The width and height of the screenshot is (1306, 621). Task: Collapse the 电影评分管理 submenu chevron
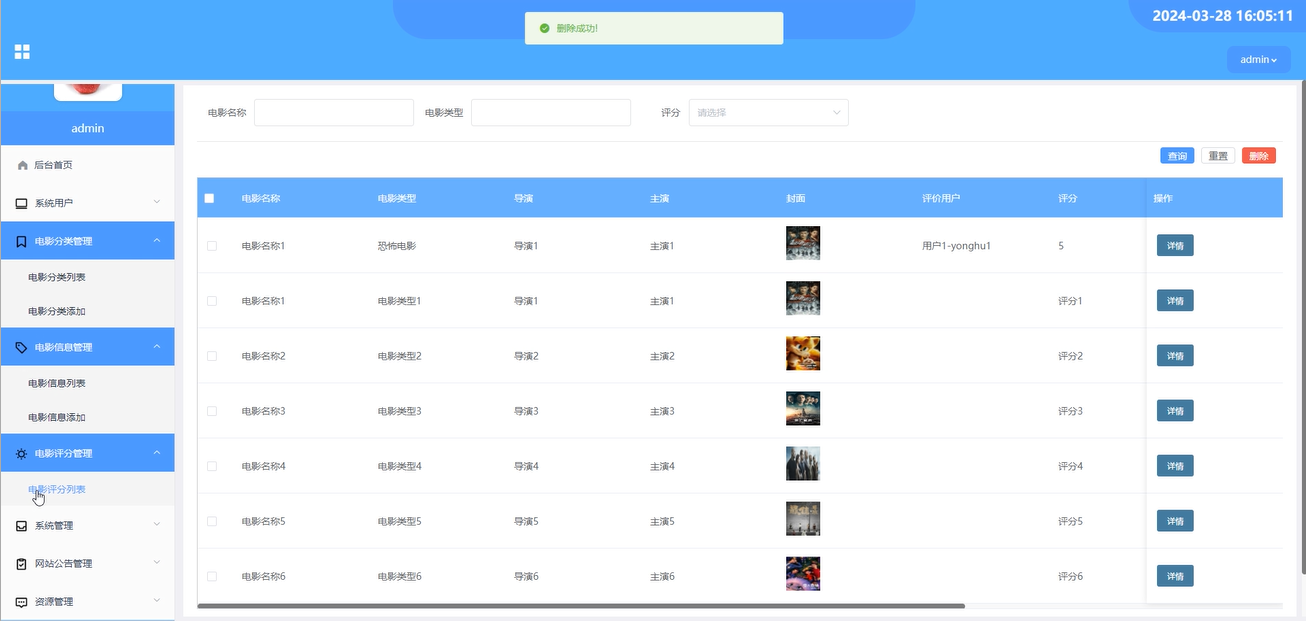tap(157, 452)
